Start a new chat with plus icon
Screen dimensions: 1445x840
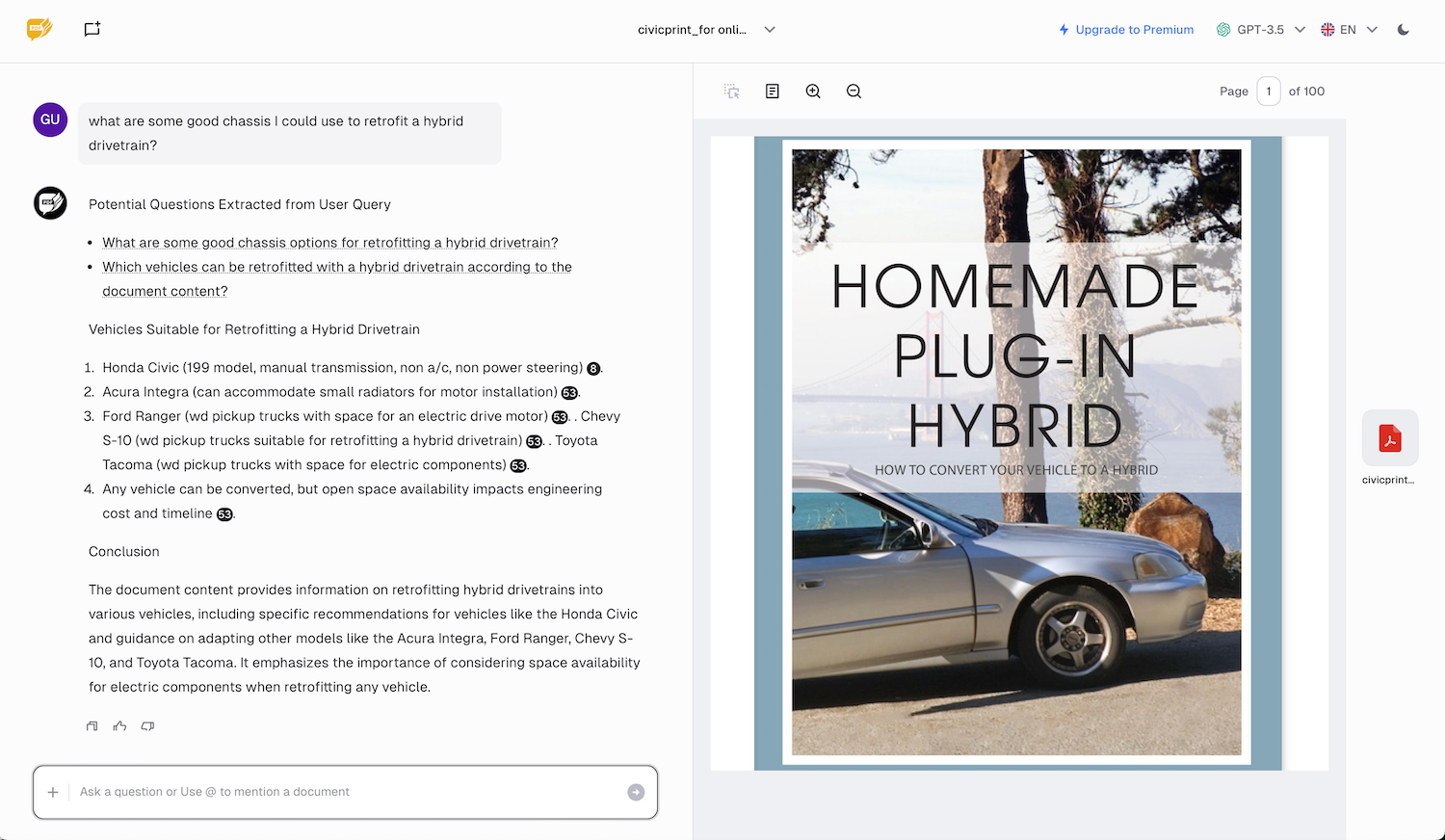[x=92, y=29]
